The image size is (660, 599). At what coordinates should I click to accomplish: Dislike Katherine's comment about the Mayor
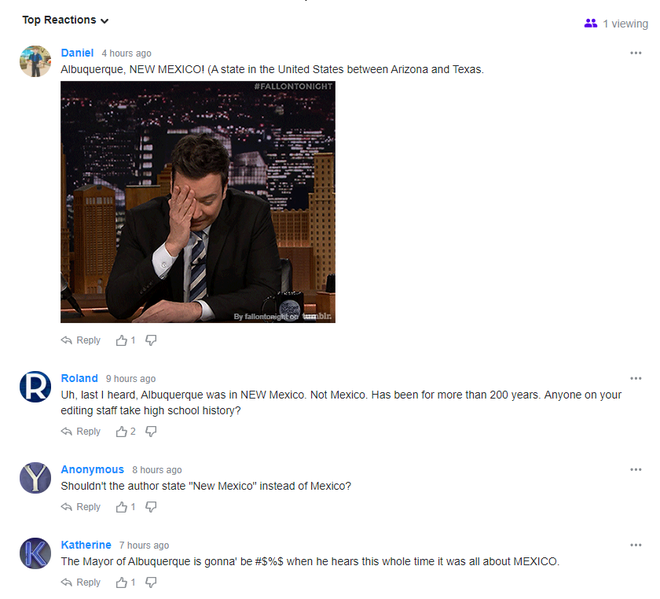point(151,582)
